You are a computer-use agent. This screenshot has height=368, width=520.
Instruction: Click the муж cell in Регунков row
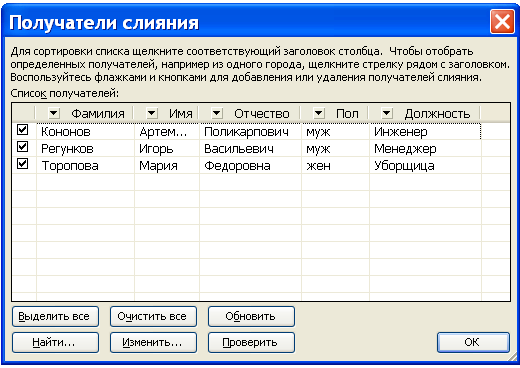click(x=335, y=148)
